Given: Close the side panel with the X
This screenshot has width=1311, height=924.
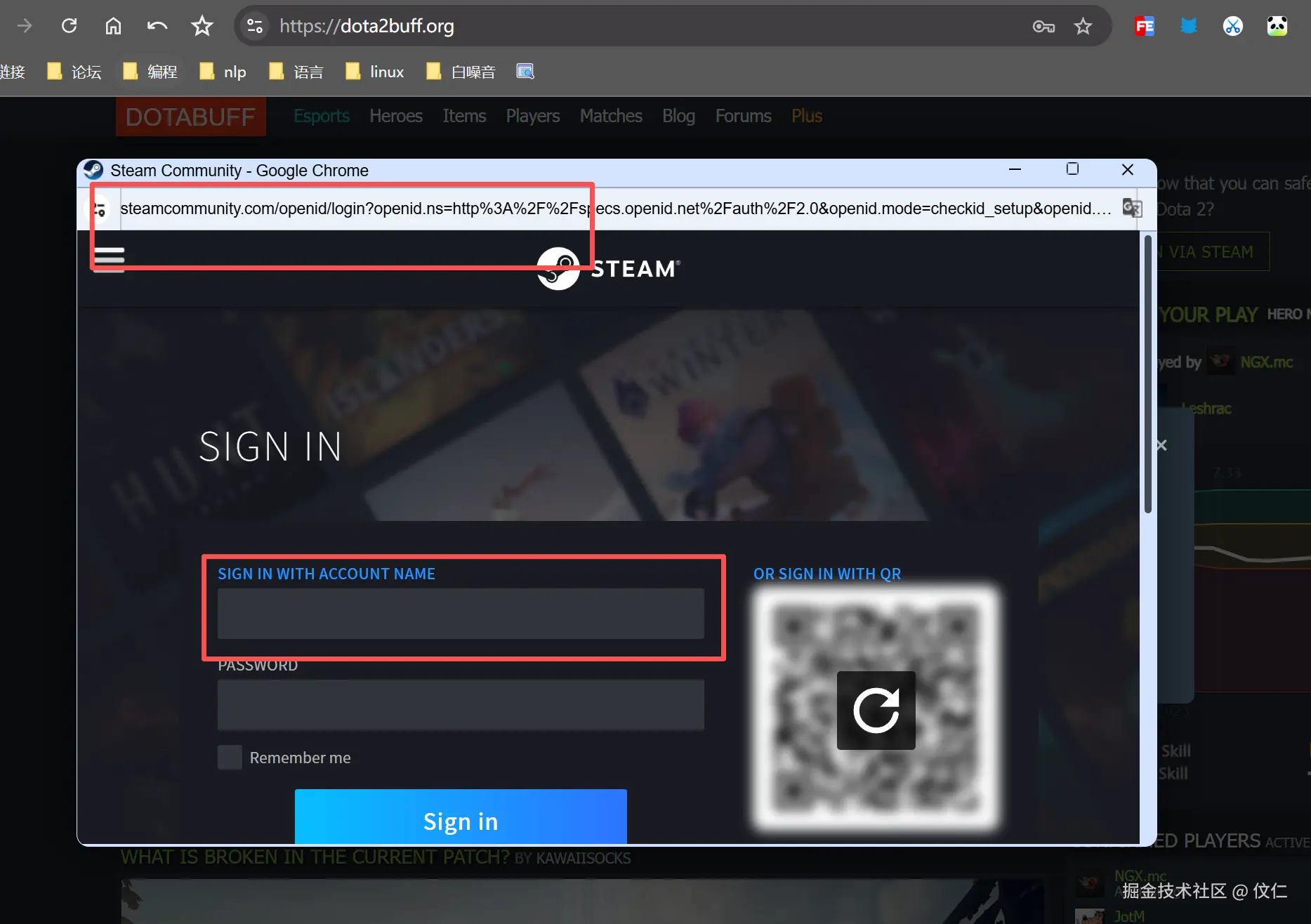Looking at the screenshot, I should [x=1161, y=445].
